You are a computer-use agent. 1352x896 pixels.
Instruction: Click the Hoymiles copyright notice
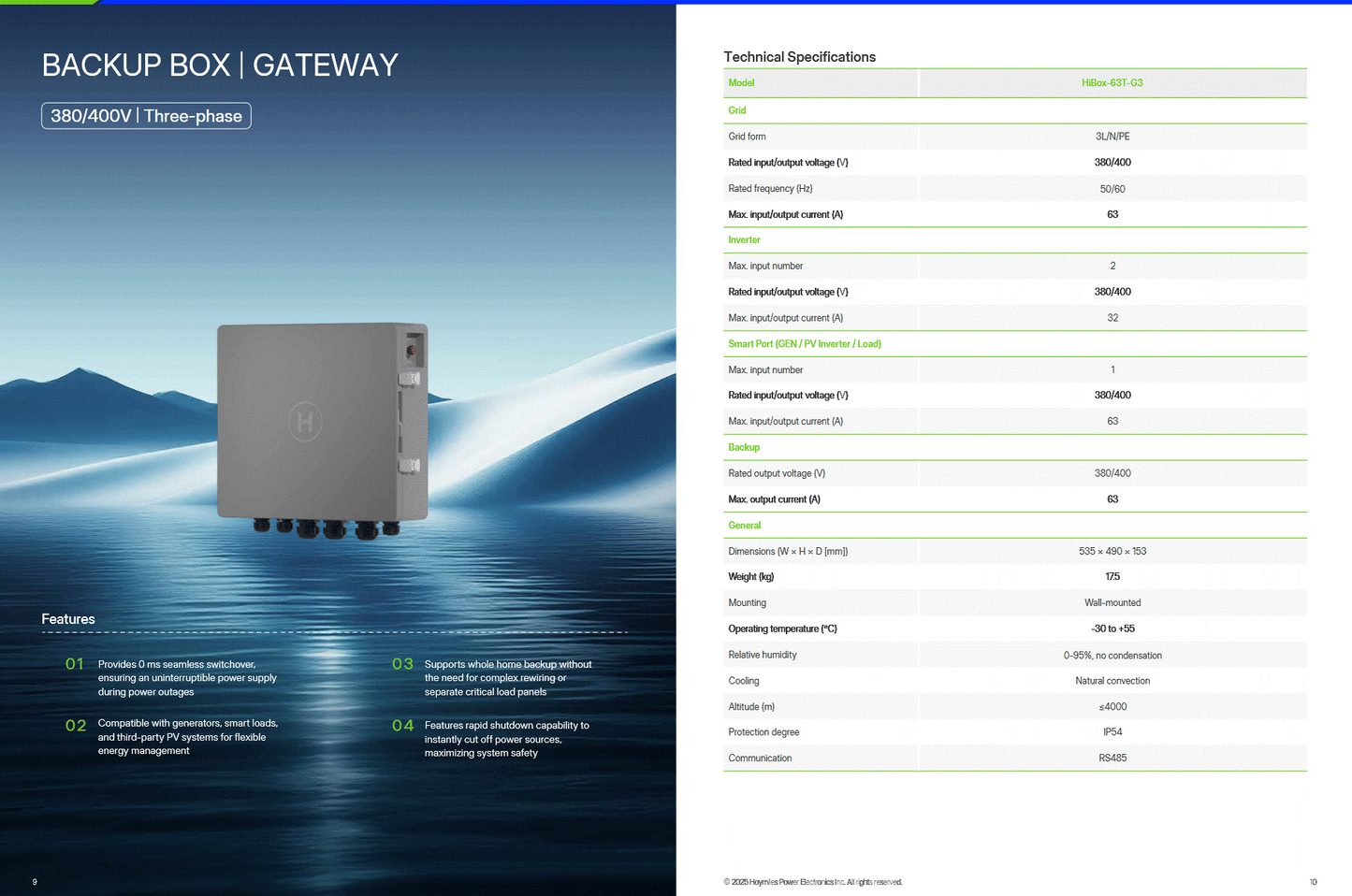click(x=813, y=882)
